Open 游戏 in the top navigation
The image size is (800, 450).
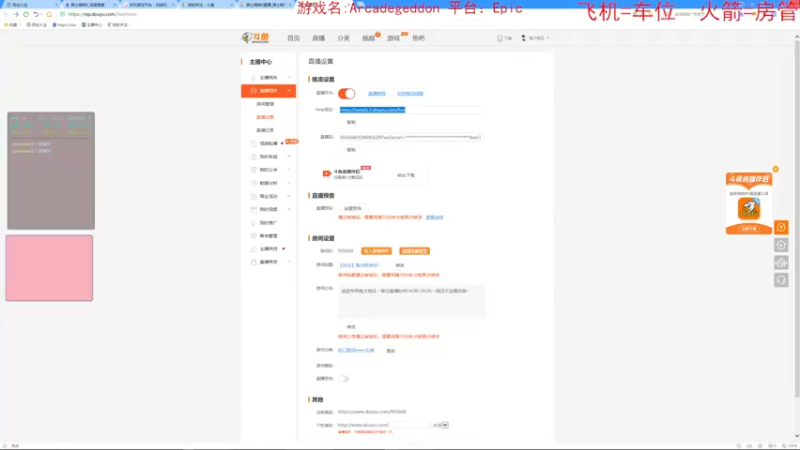pyautogui.click(x=393, y=38)
